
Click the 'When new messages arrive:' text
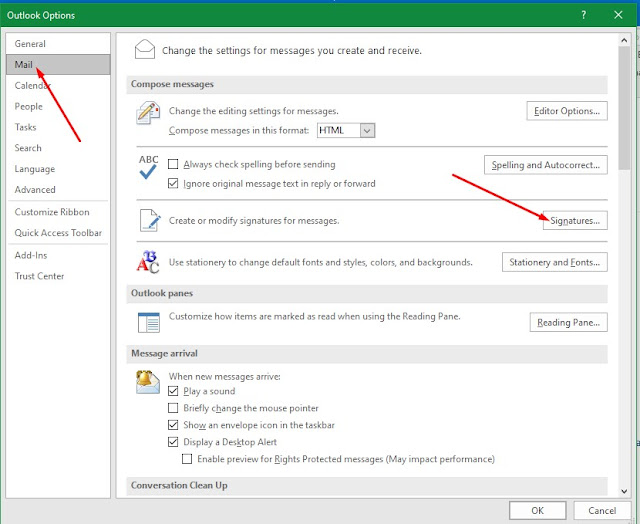click(x=224, y=376)
